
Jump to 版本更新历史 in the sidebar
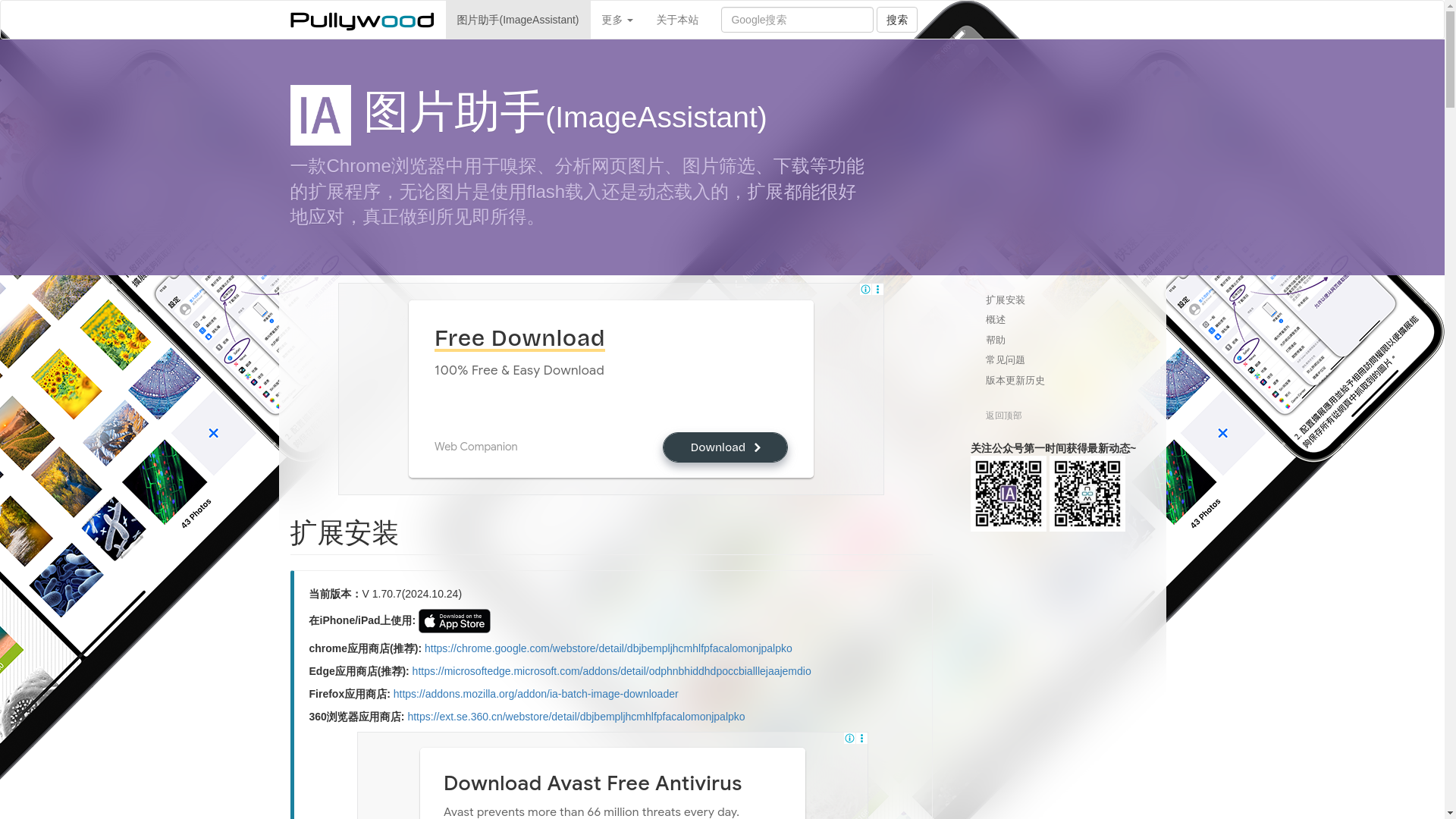coord(1015,381)
